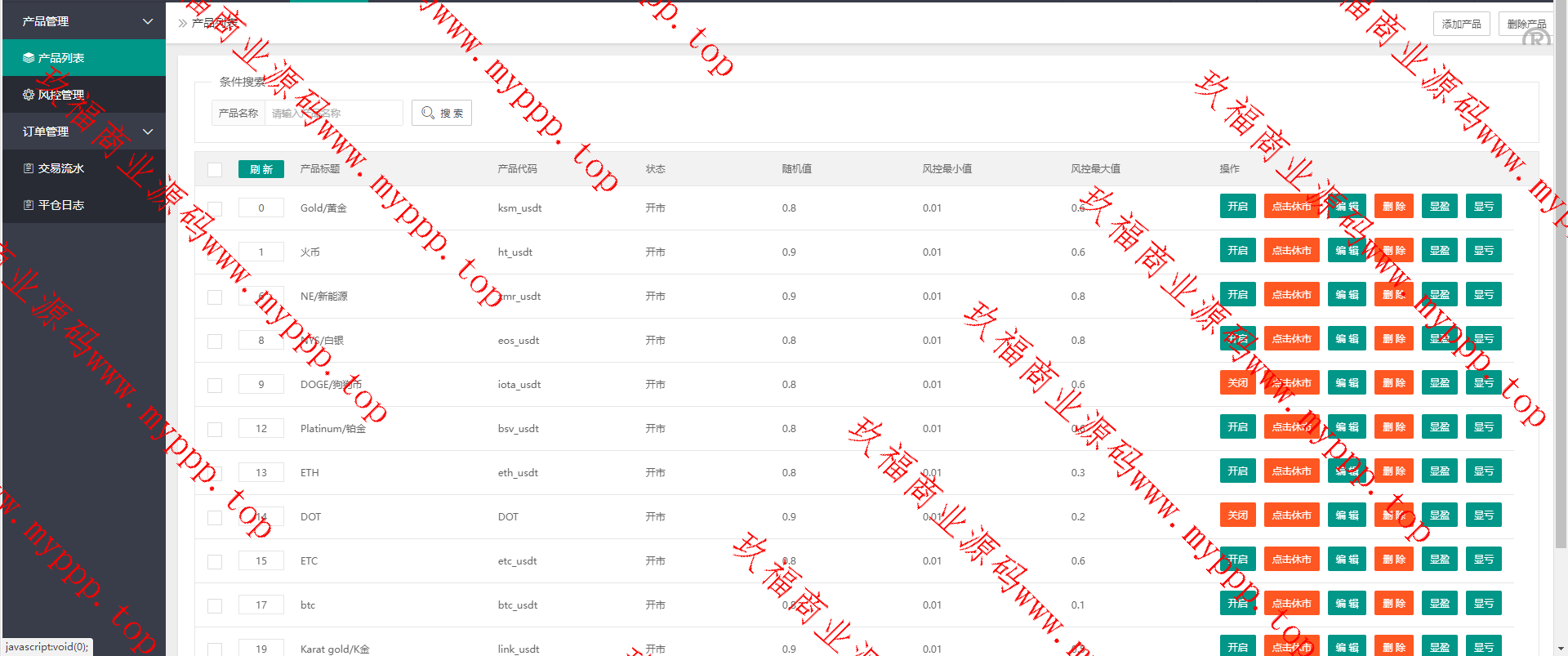Check the Gold/黄金 row checkbox
The image size is (1568, 656).
(x=215, y=208)
